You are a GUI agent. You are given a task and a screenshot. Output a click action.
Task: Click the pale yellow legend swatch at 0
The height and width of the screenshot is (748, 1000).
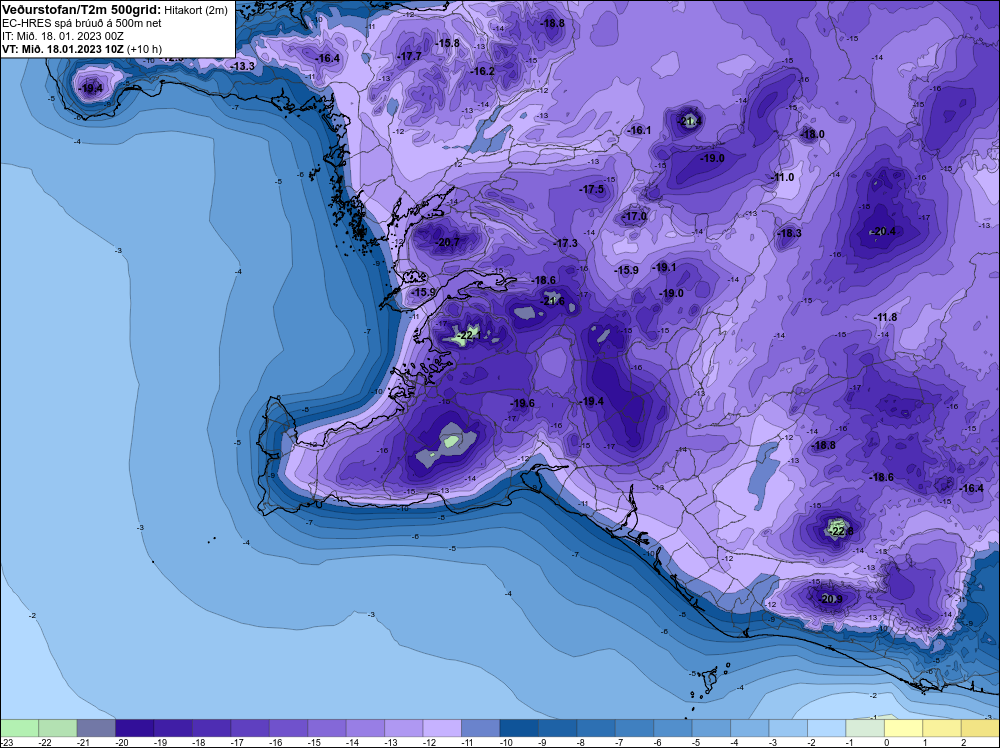click(x=903, y=728)
